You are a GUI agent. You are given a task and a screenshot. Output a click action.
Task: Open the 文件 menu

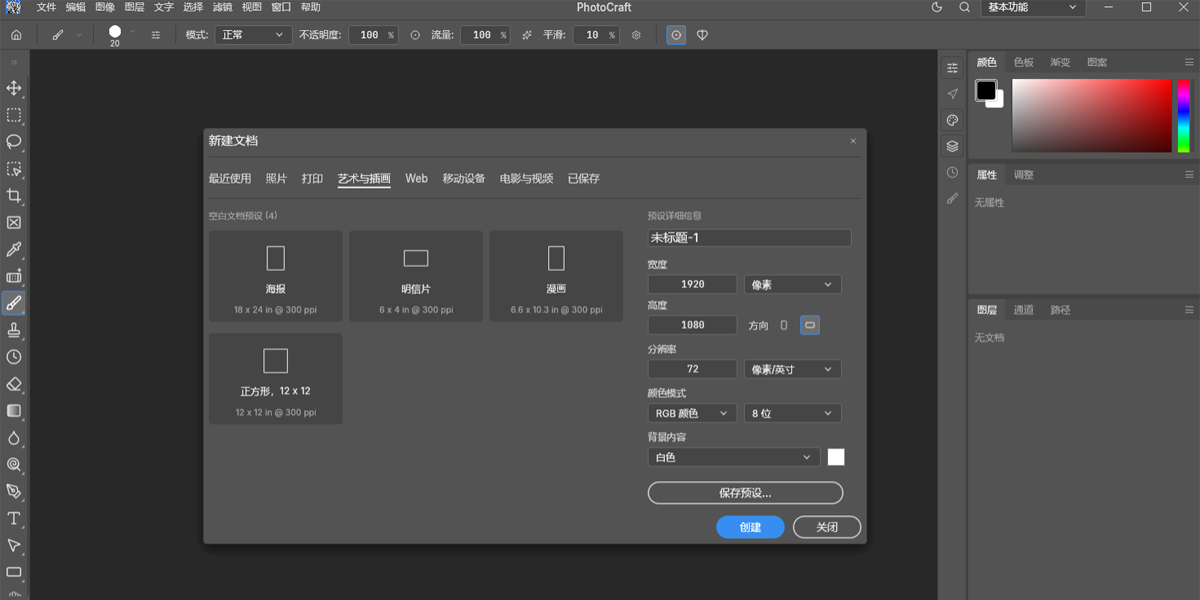click(47, 7)
